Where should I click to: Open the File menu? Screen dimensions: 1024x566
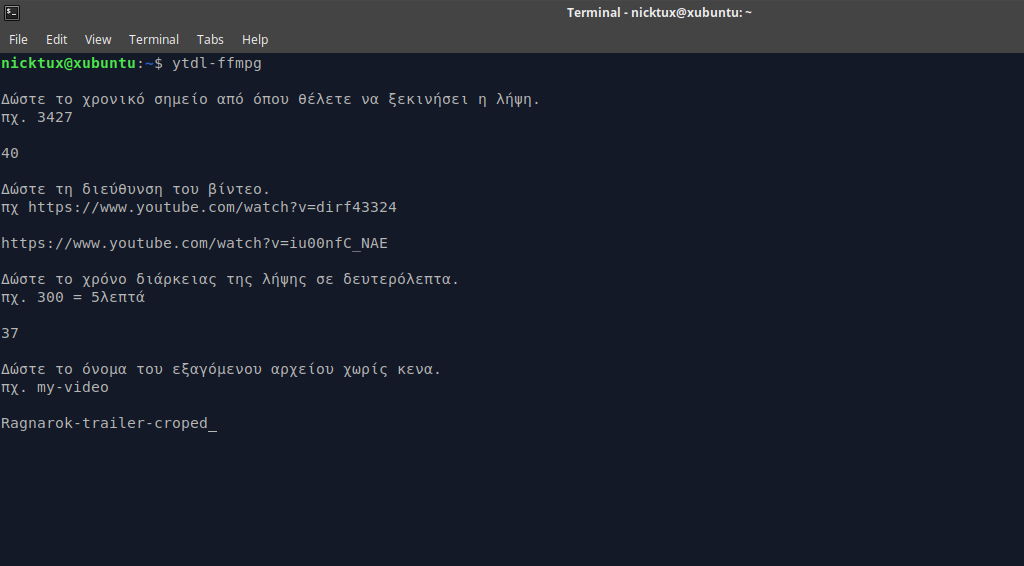tap(18, 40)
